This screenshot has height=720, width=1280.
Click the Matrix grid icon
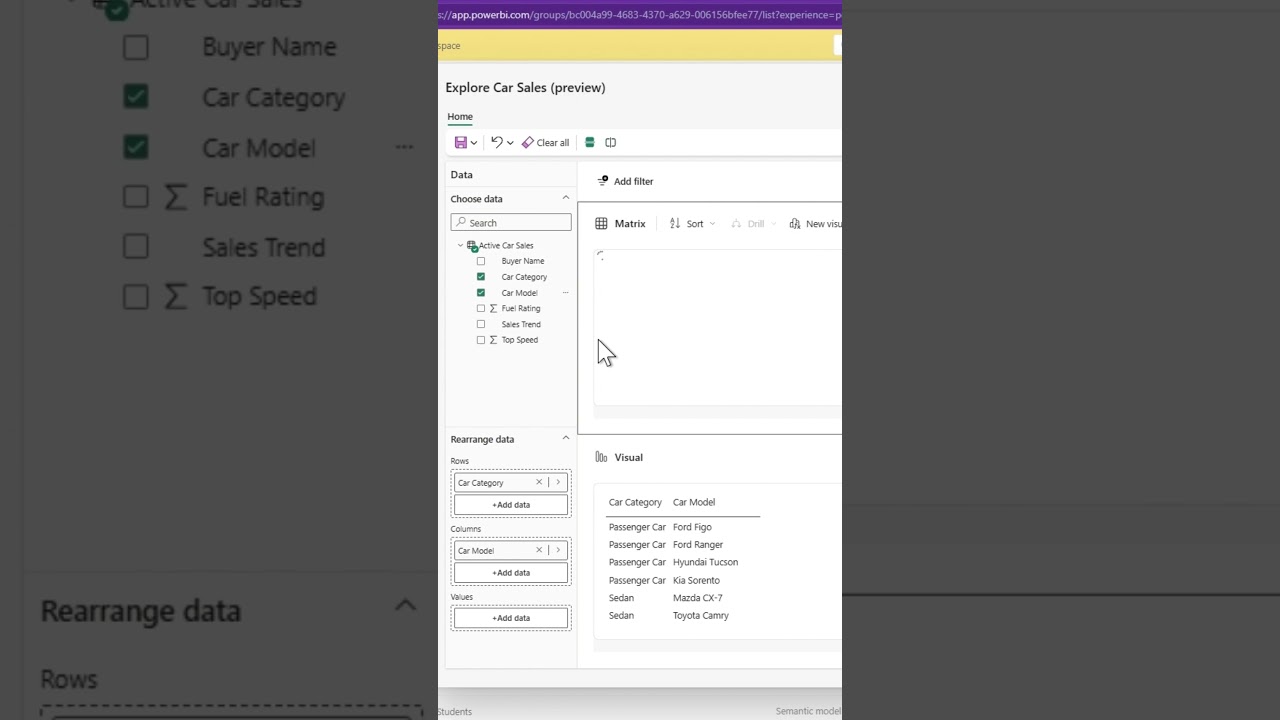click(x=601, y=224)
